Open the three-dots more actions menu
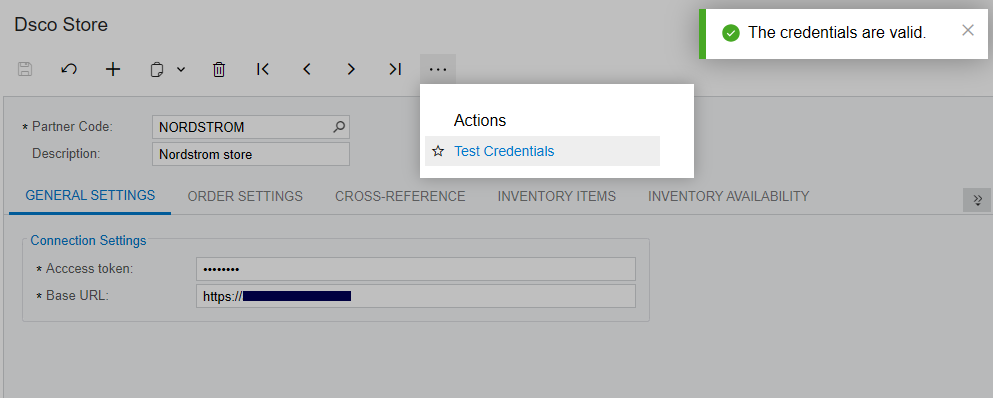Image resolution: width=993 pixels, height=398 pixels. tap(438, 69)
